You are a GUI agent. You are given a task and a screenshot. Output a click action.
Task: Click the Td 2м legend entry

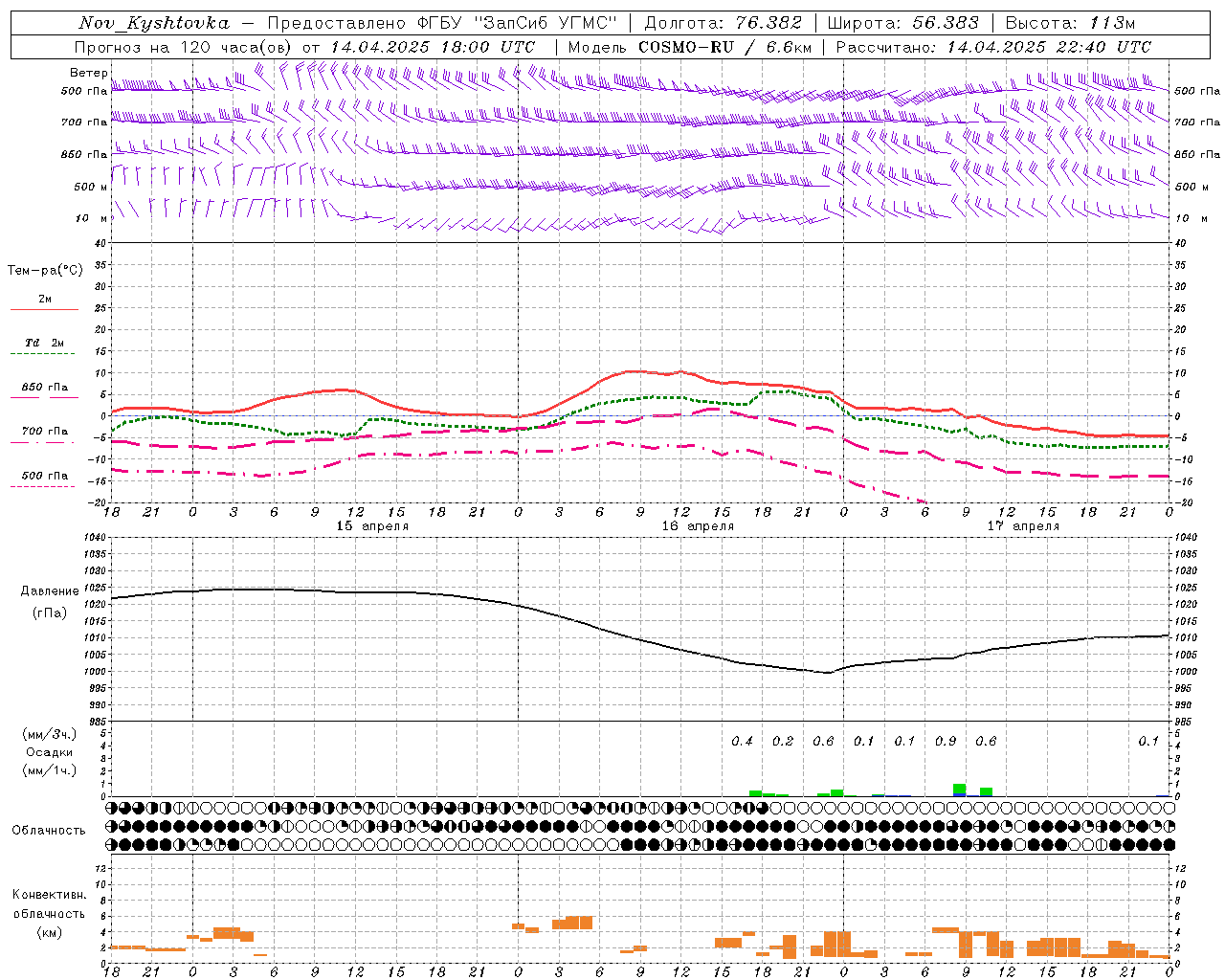click(x=45, y=343)
